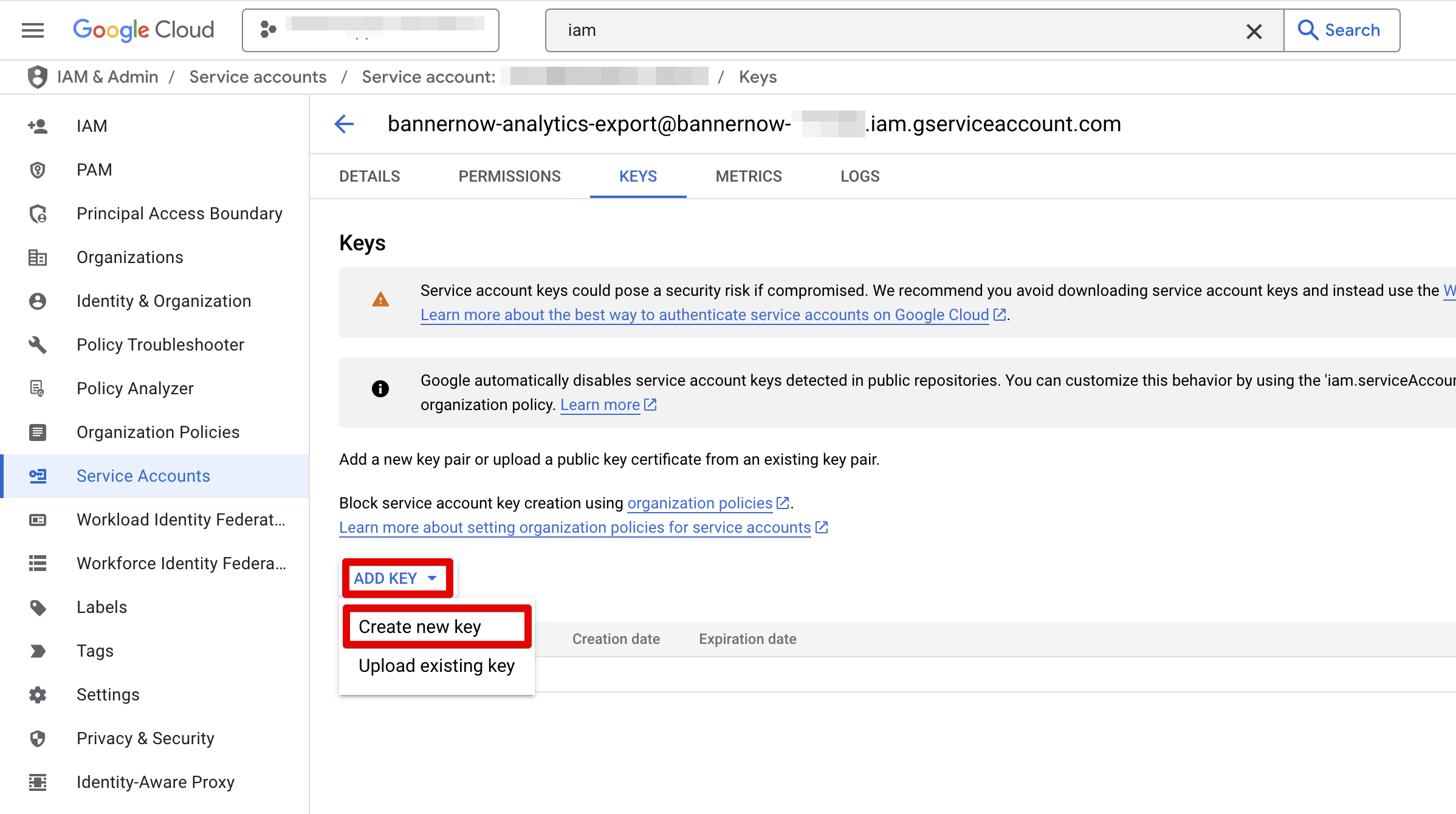
Task: Sort by Creation date column
Action: tap(616, 639)
